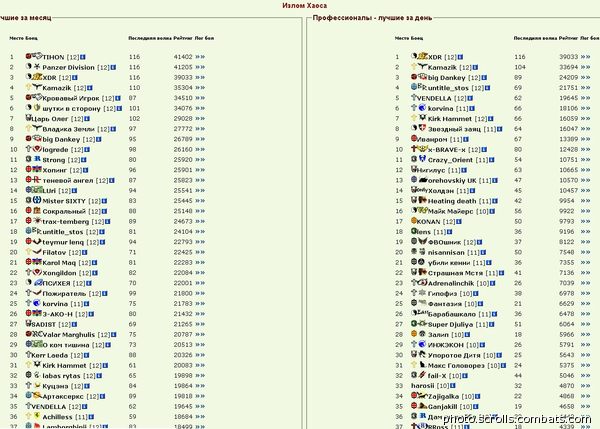The image size is (600, 429).
Task: Open Макс Головорез player link
Action: click(x=456, y=365)
